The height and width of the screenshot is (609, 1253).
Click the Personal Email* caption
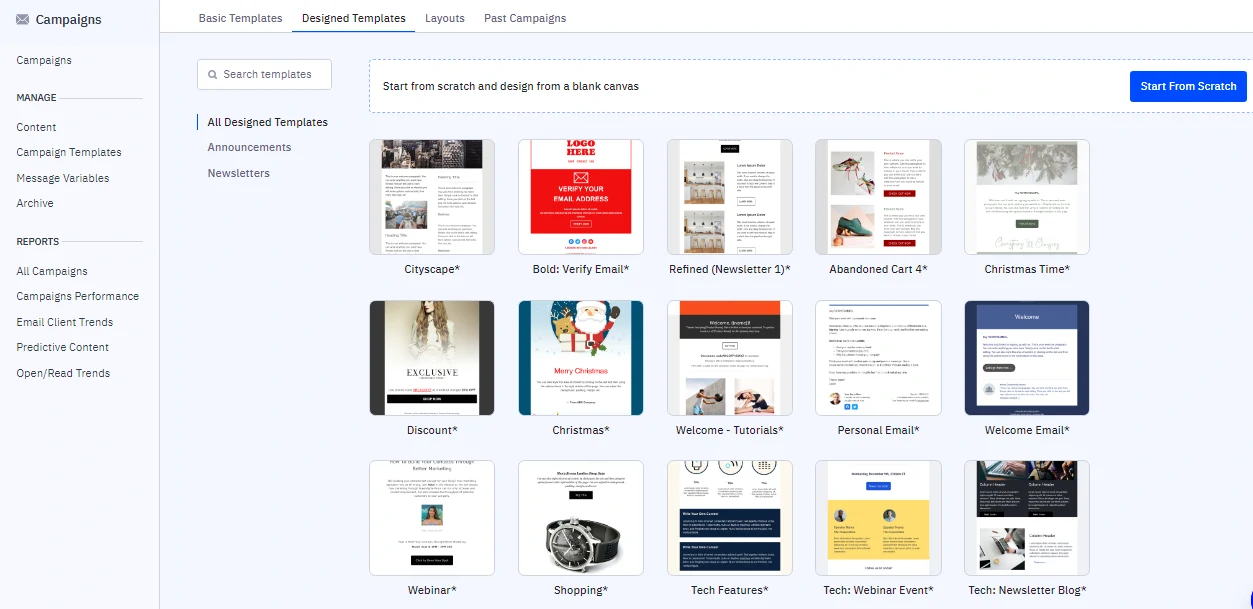878,430
